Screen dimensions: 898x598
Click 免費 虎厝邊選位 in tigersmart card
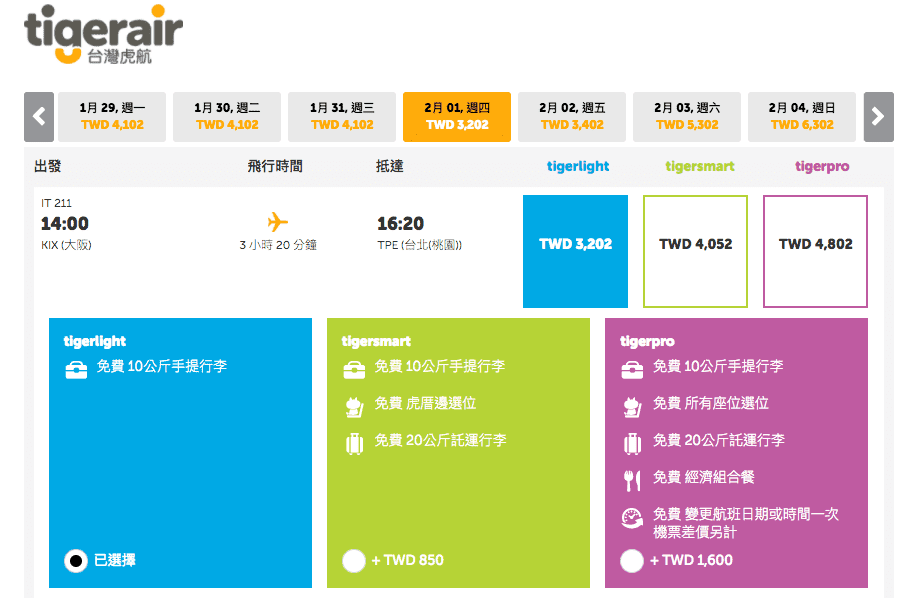tap(425, 403)
